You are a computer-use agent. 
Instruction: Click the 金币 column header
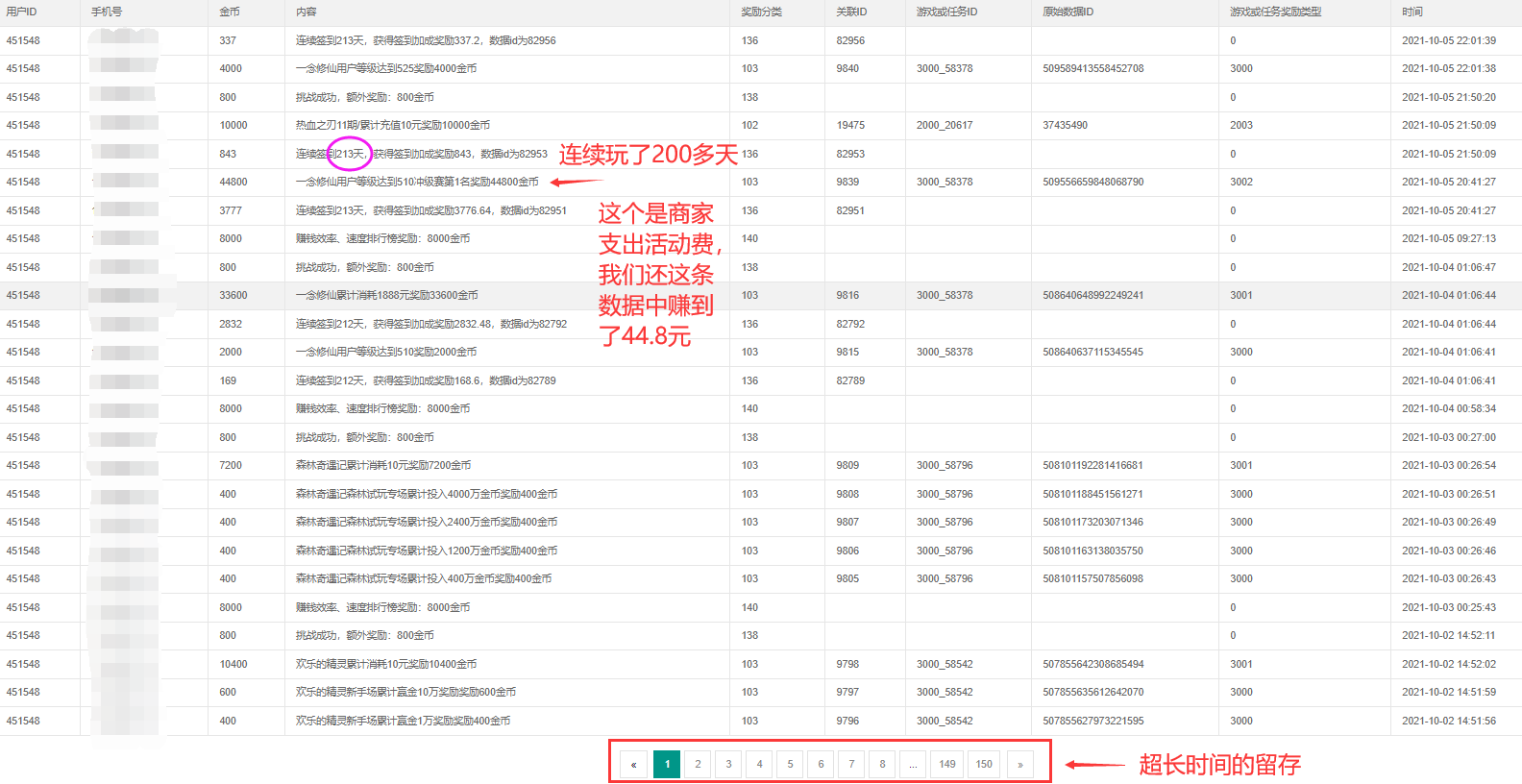pos(230,12)
